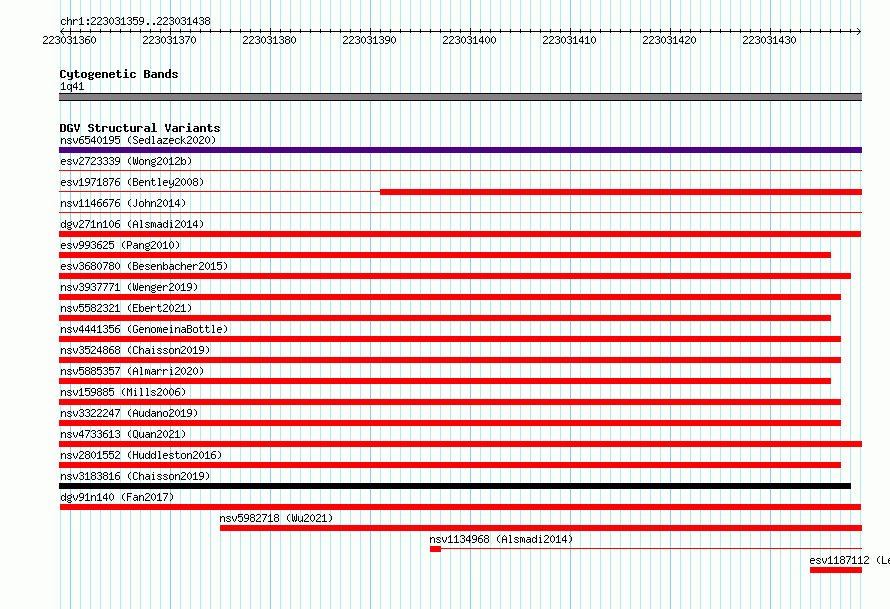Click the 223031390 ruler position label
Screen dimensions: 890x609
(369, 40)
